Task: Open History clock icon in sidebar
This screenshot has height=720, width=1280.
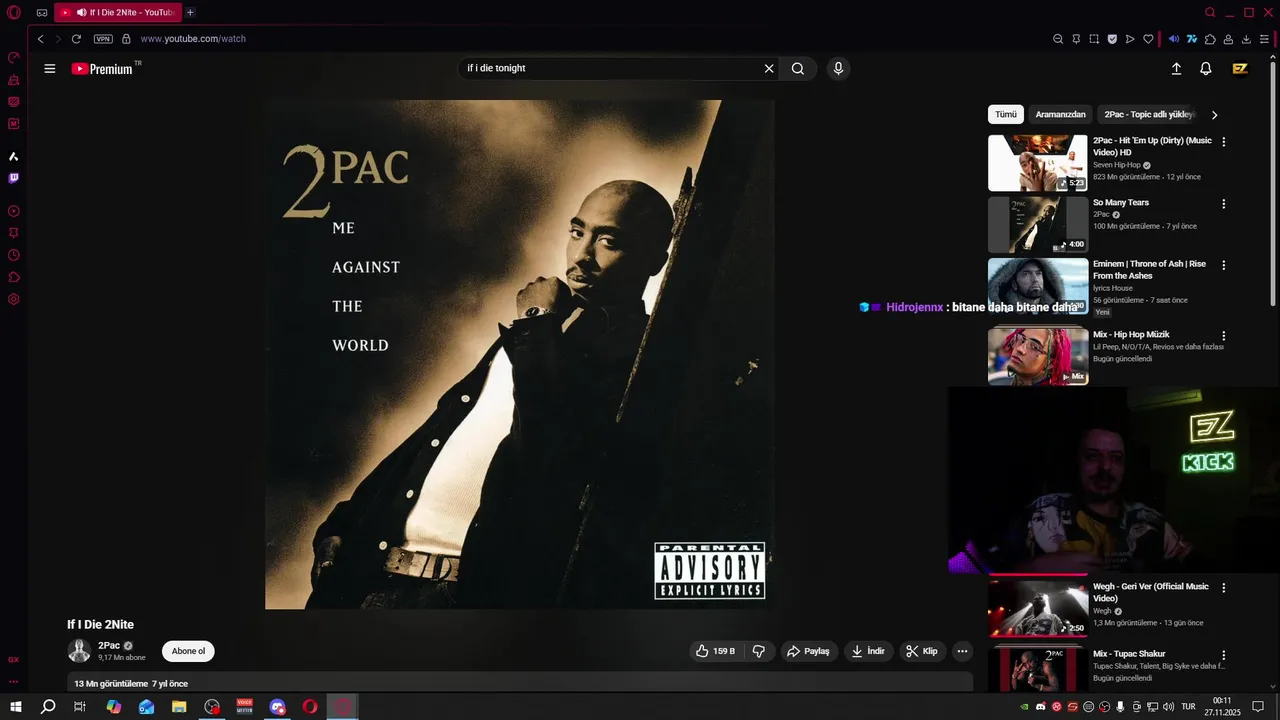Action: point(14,255)
